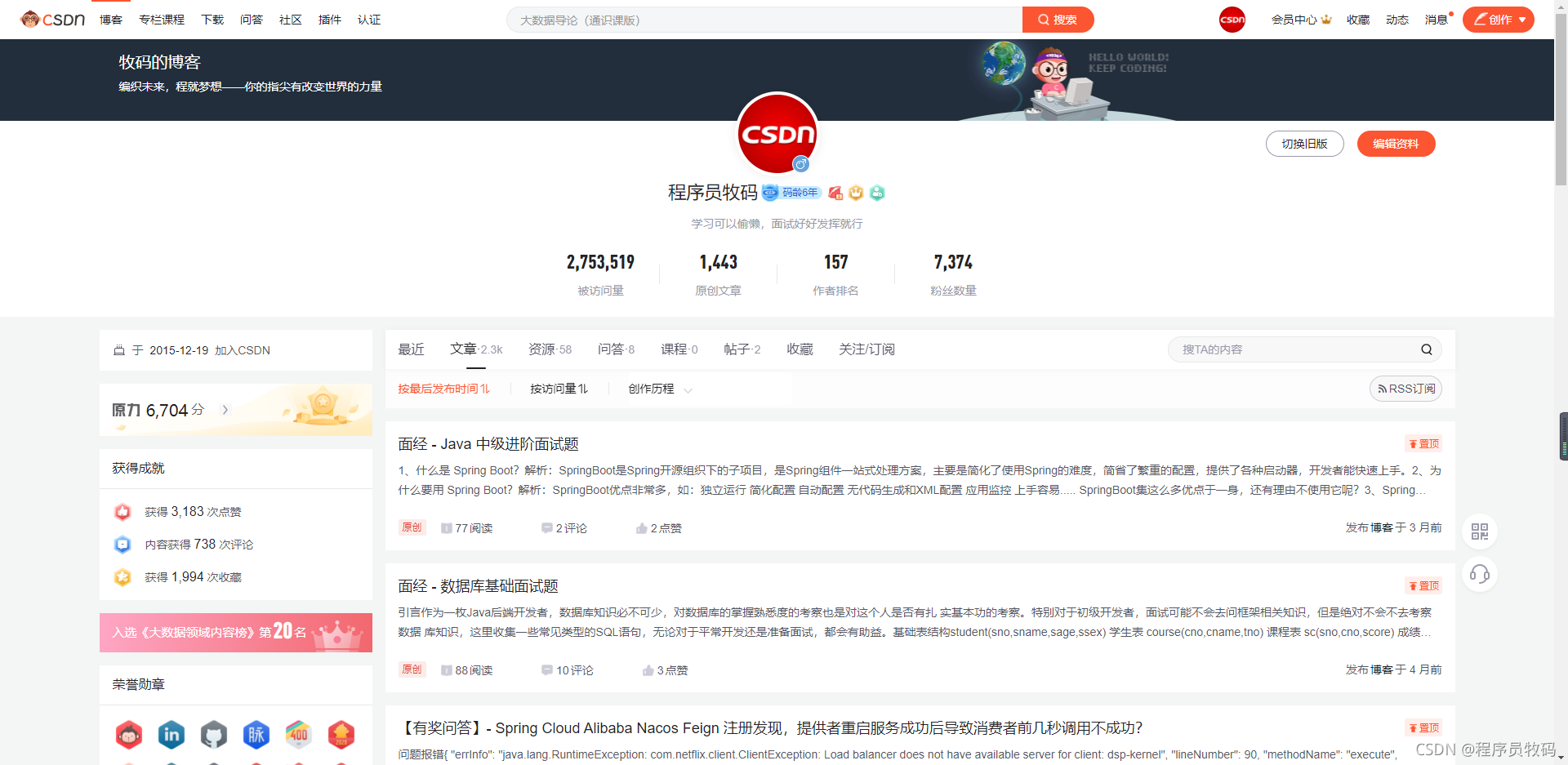Open the 创作 dropdown button
This screenshot has height=765, width=1568.
[x=1499, y=20]
